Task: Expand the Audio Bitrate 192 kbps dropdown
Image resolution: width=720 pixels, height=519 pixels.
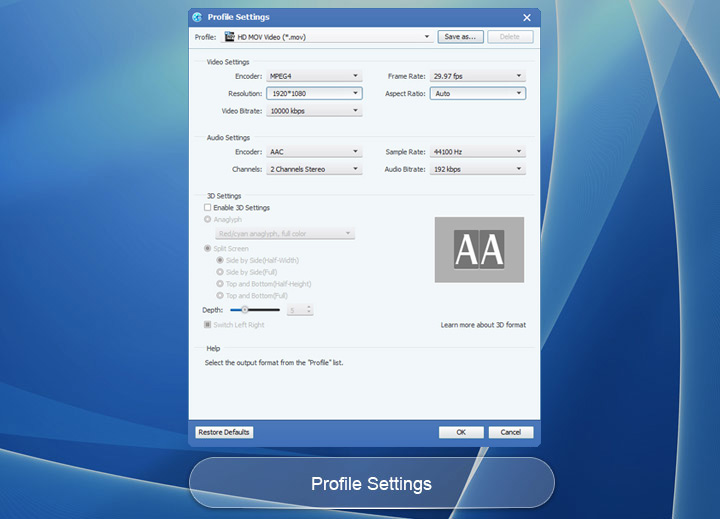Action: (478, 169)
